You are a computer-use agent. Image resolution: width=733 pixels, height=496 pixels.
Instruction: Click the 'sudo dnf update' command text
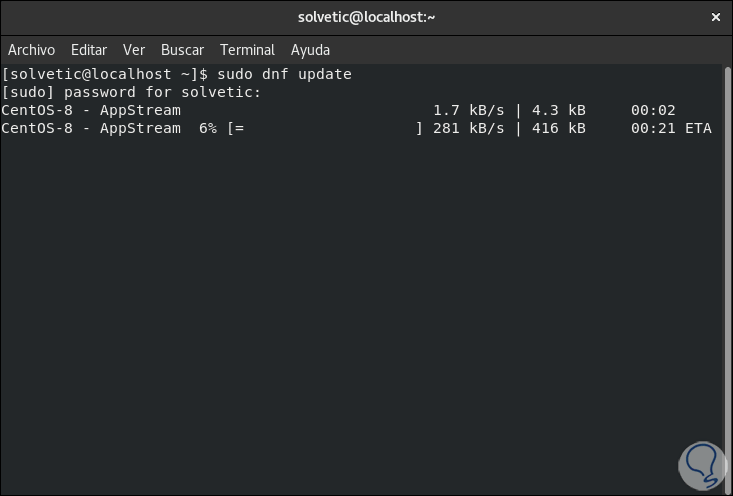pyautogui.click(x=282, y=75)
